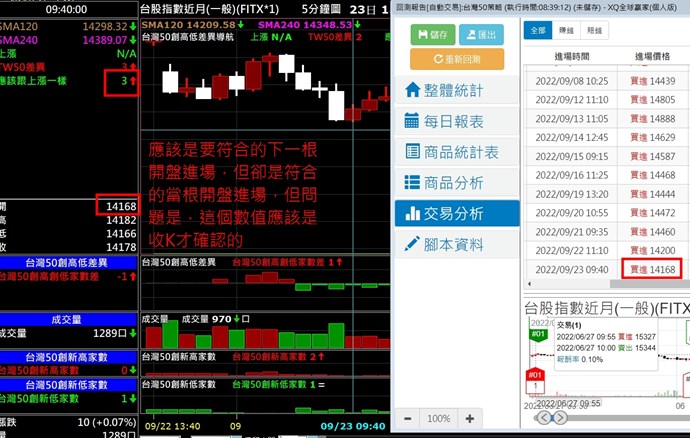Image resolution: width=690 pixels, height=438 pixels.
Task: Select the 2022/09/23 09:40 entry time cell
Action: (x=571, y=269)
